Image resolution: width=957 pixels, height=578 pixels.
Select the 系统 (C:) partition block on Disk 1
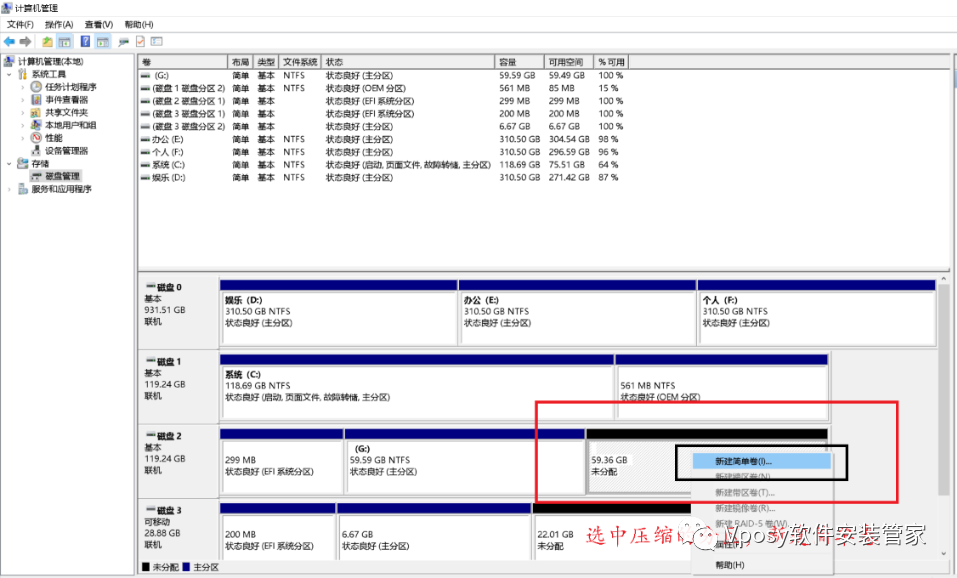416,385
